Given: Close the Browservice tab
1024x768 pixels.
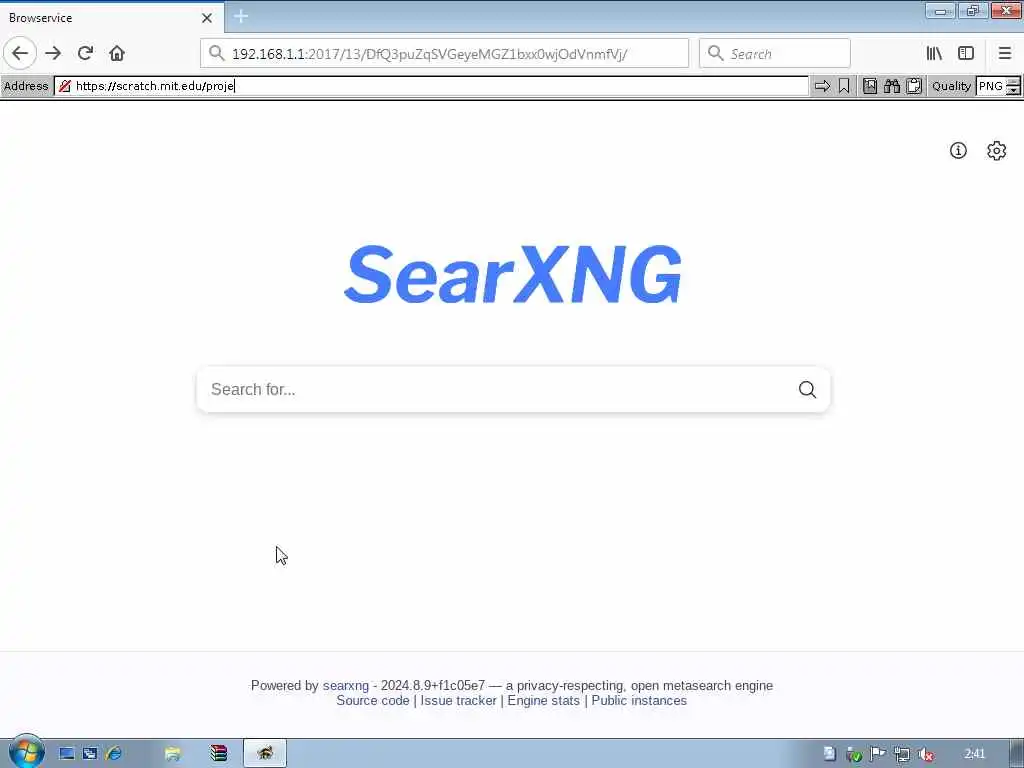Looking at the screenshot, I should click(x=207, y=18).
